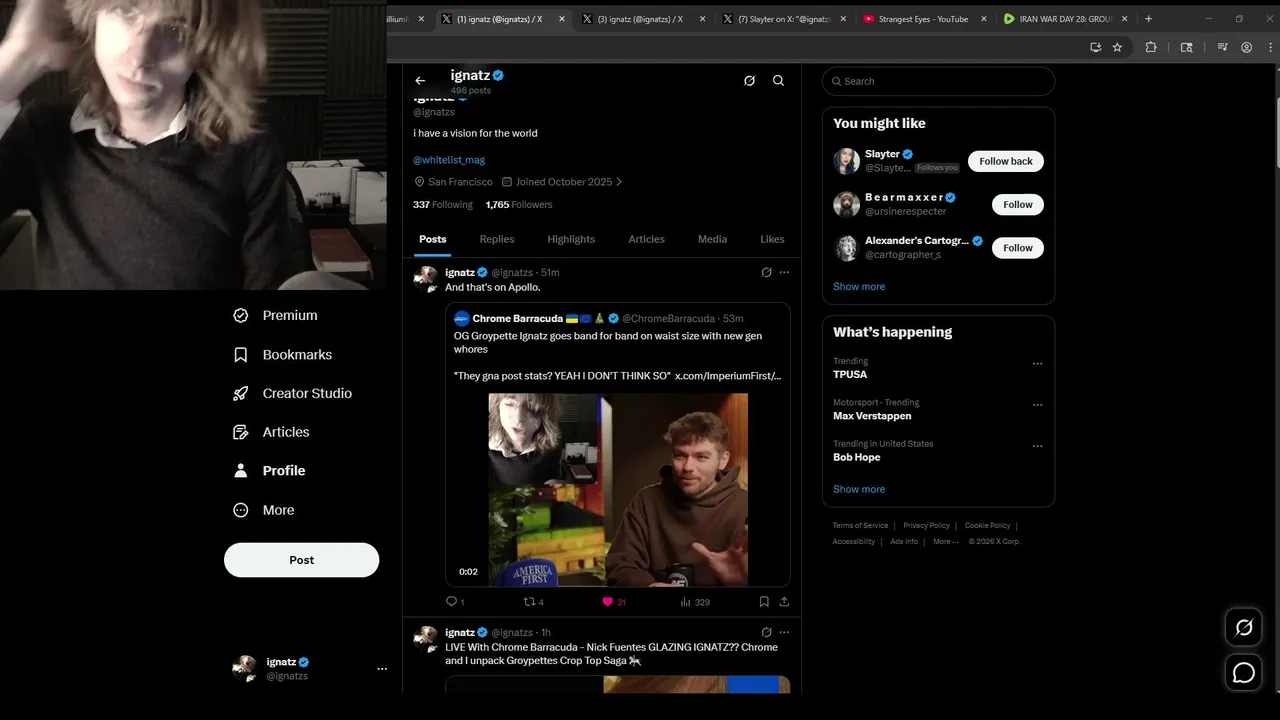Bookmark this page with star icon
The width and height of the screenshot is (1280, 720).
(x=1117, y=47)
